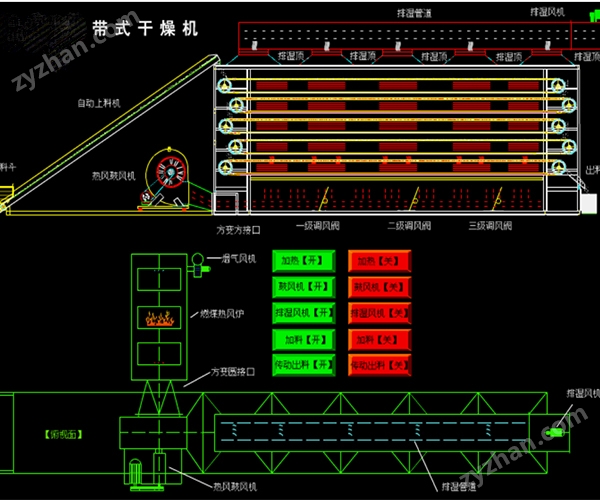Select the second-stage damper above 二级调风阀
The width and height of the screenshot is (600, 500).
[414, 199]
